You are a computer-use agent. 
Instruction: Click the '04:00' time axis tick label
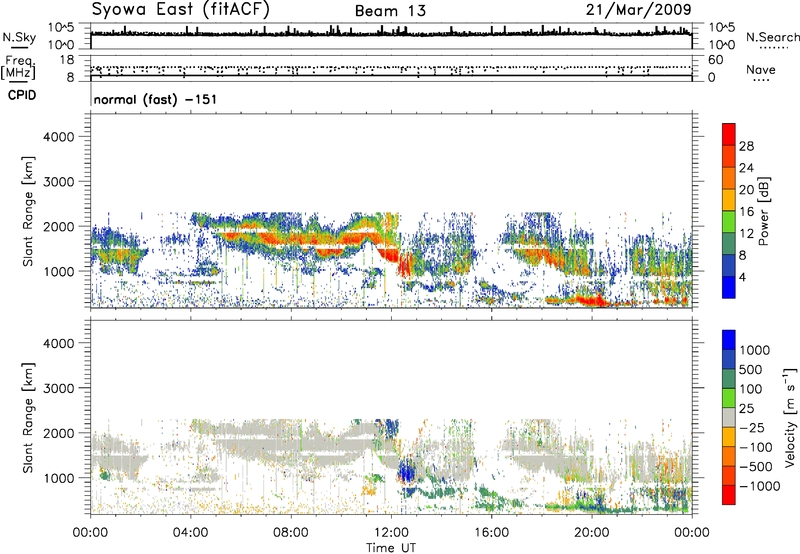click(x=190, y=533)
